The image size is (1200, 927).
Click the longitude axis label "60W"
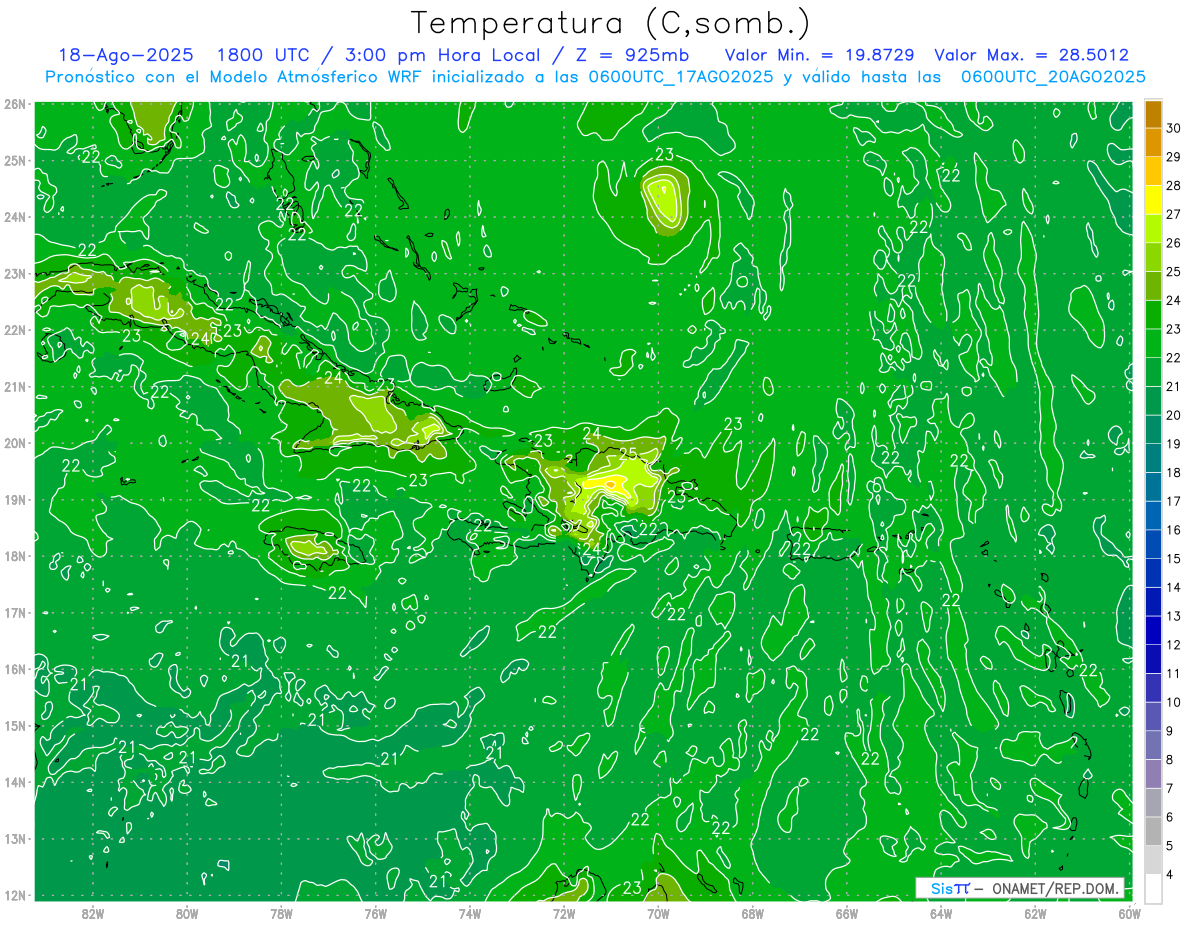[x=1129, y=913]
